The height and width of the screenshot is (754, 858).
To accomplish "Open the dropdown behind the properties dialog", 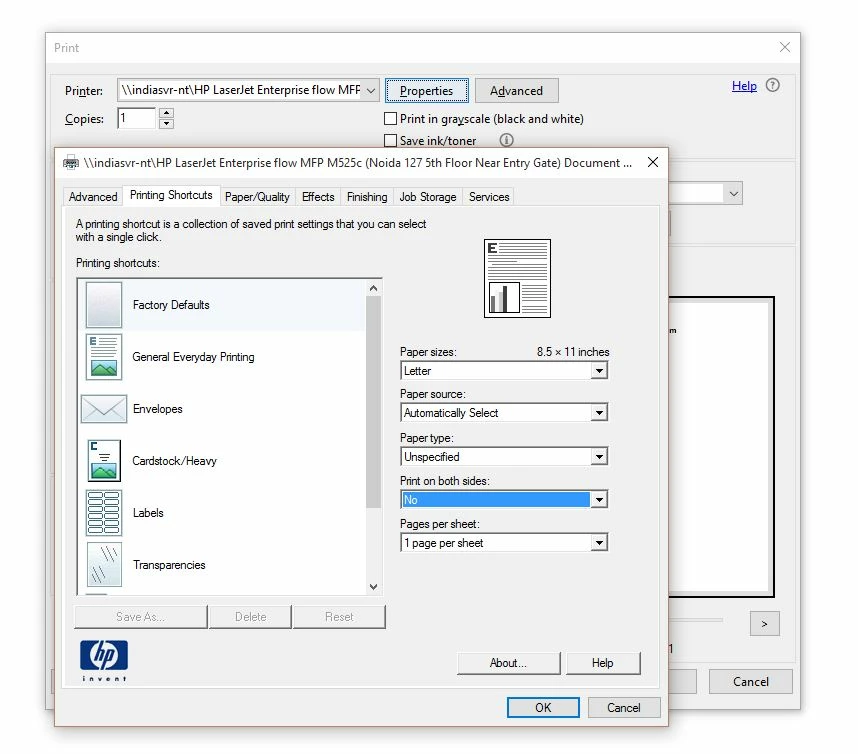I will tap(733, 194).
